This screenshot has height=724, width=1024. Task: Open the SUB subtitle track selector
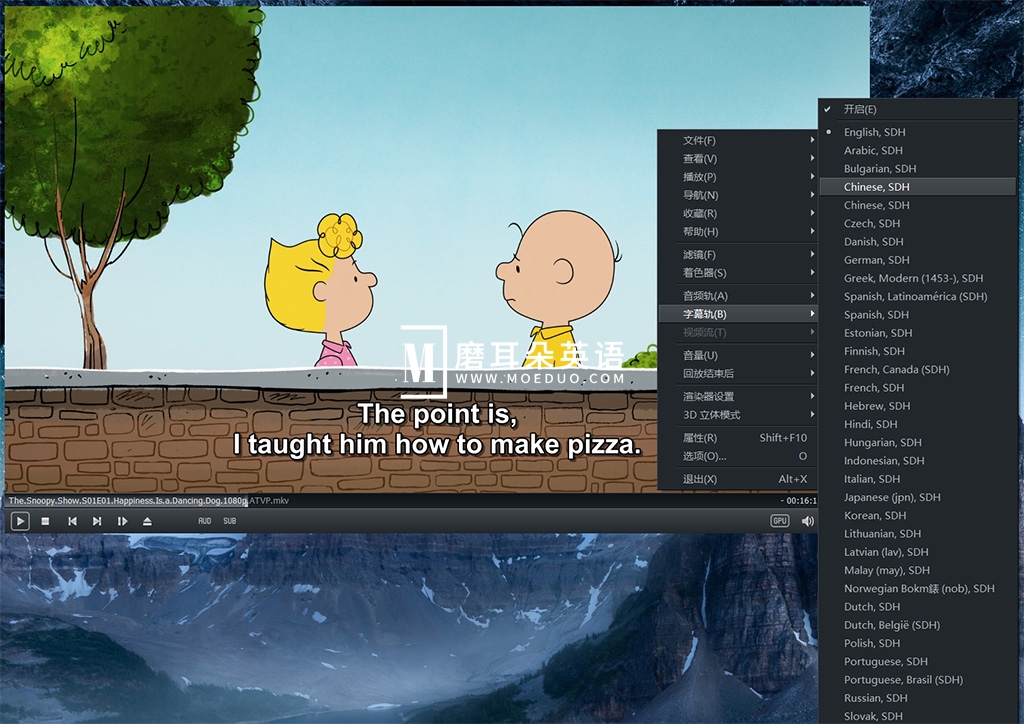point(230,521)
